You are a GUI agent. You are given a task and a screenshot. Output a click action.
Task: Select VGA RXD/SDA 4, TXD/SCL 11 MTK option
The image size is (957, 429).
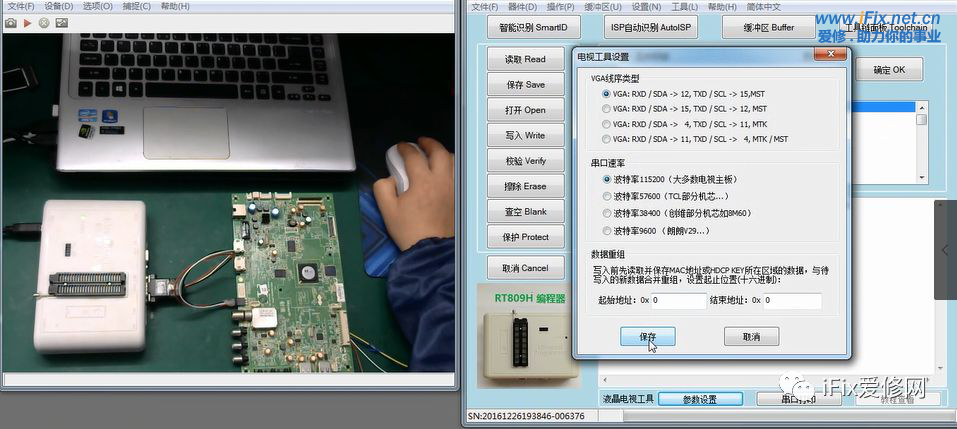pyautogui.click(x=606, y=124)
